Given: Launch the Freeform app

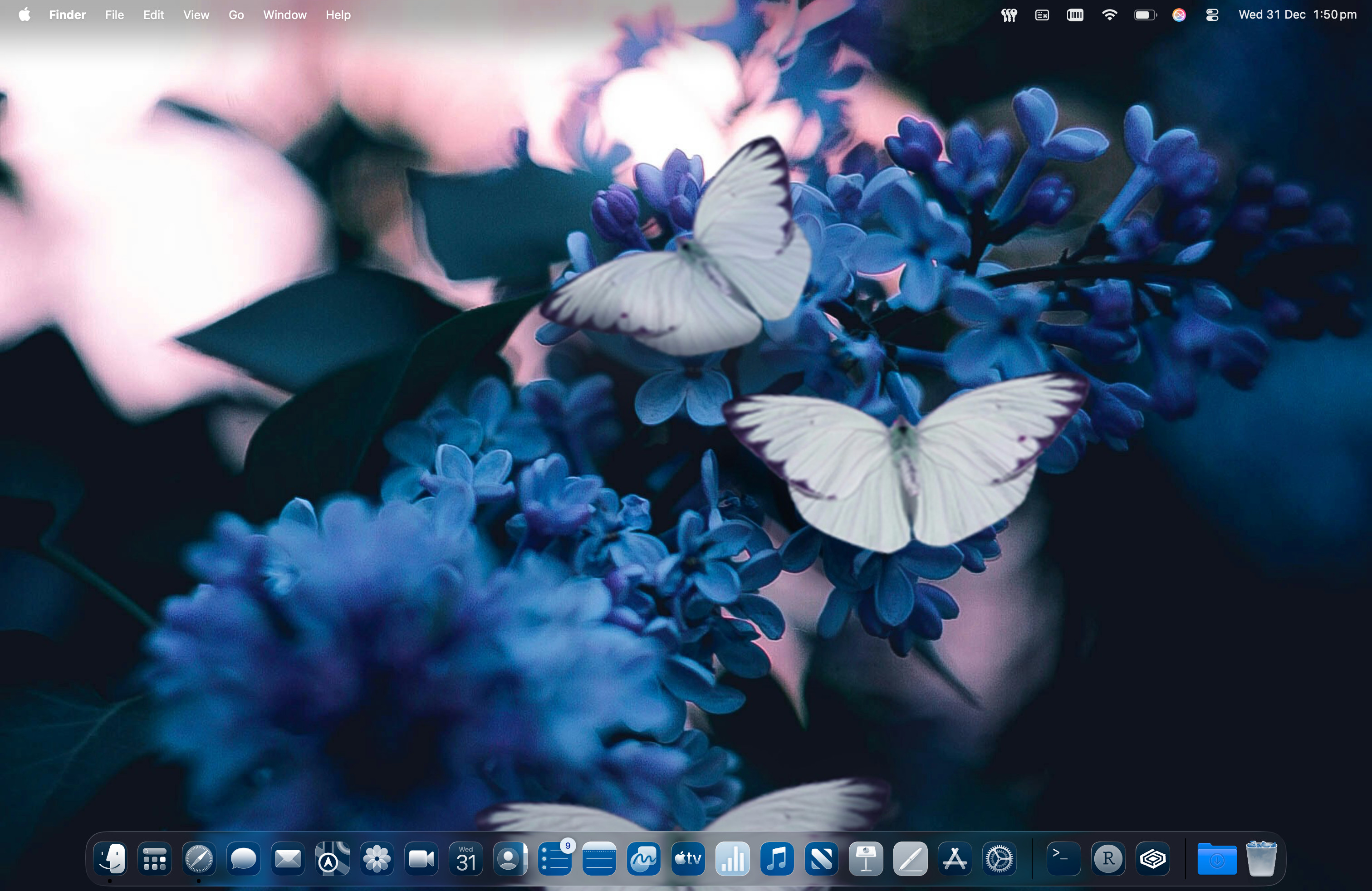Looking at the screenshot, I should click(643, 859).
